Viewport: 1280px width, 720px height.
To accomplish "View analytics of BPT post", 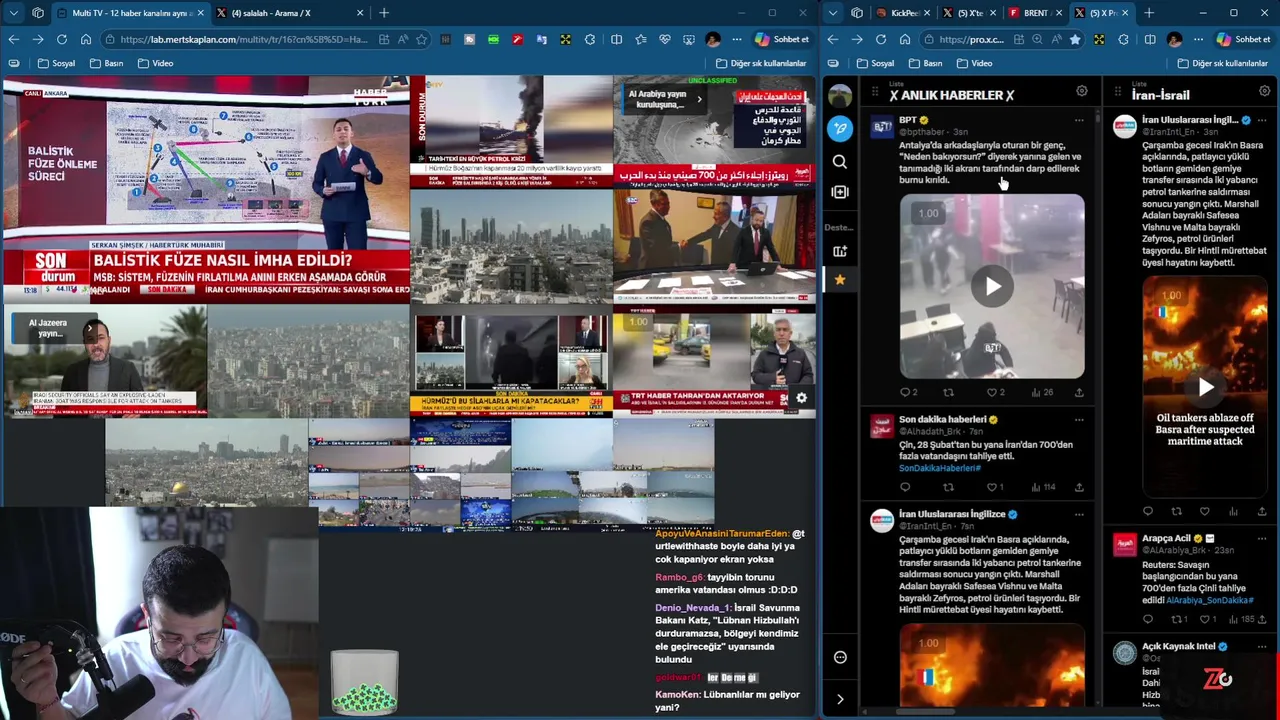I will (1041, 392).
